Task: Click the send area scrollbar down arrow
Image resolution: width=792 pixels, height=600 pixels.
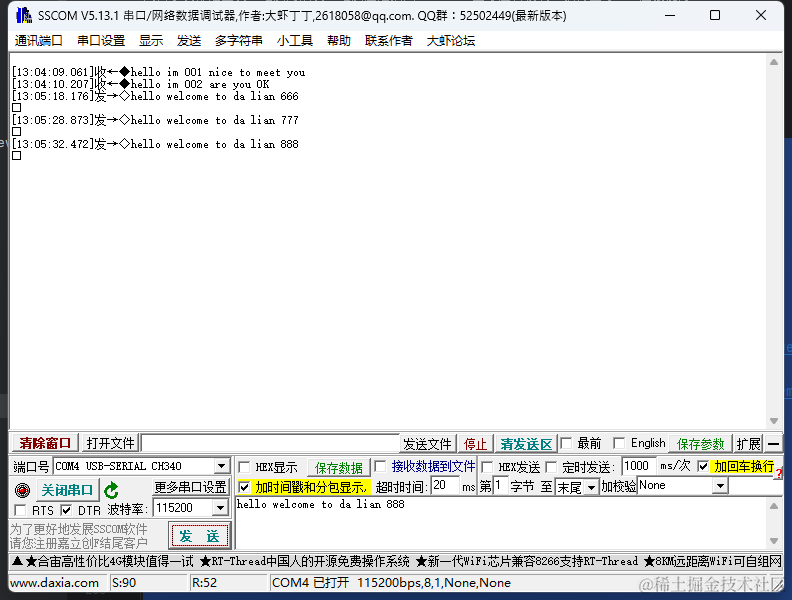Action: 774,541
